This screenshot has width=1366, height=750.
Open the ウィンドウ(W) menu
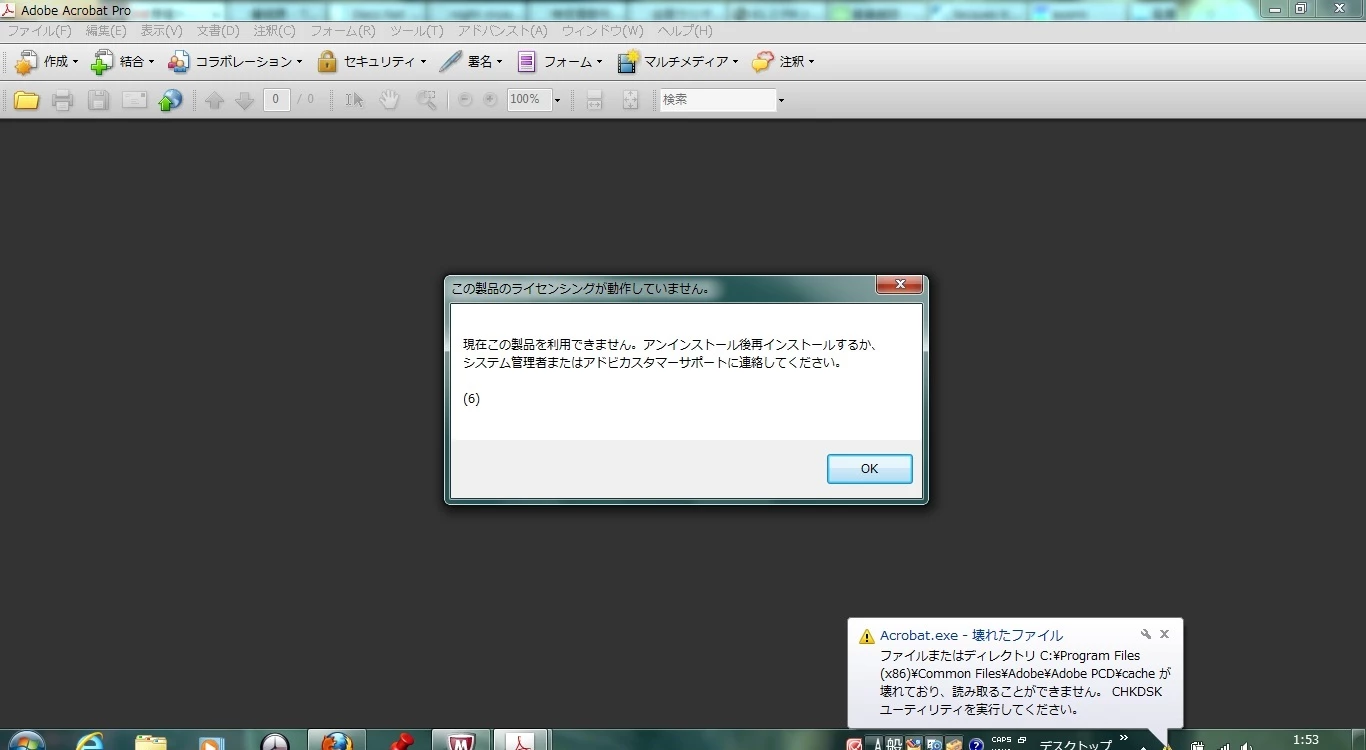tap(602, 31)
